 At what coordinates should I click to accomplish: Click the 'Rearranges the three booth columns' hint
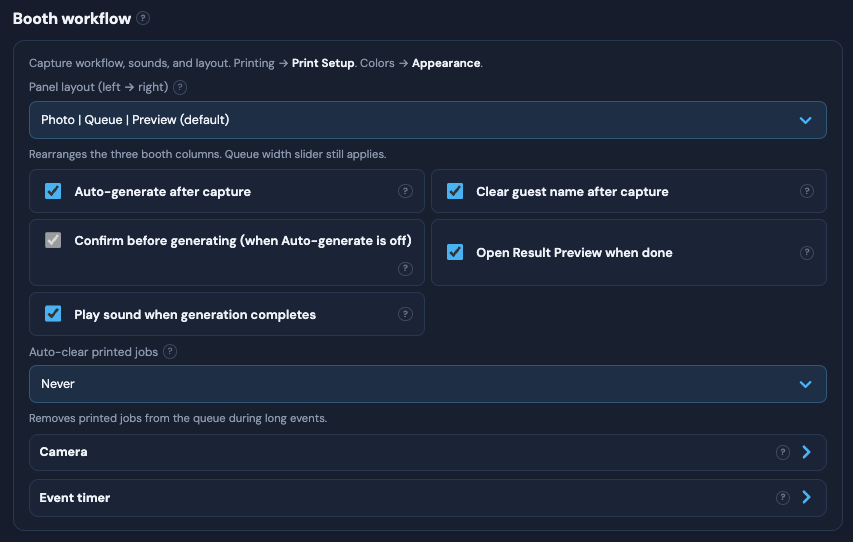(207, 154)
